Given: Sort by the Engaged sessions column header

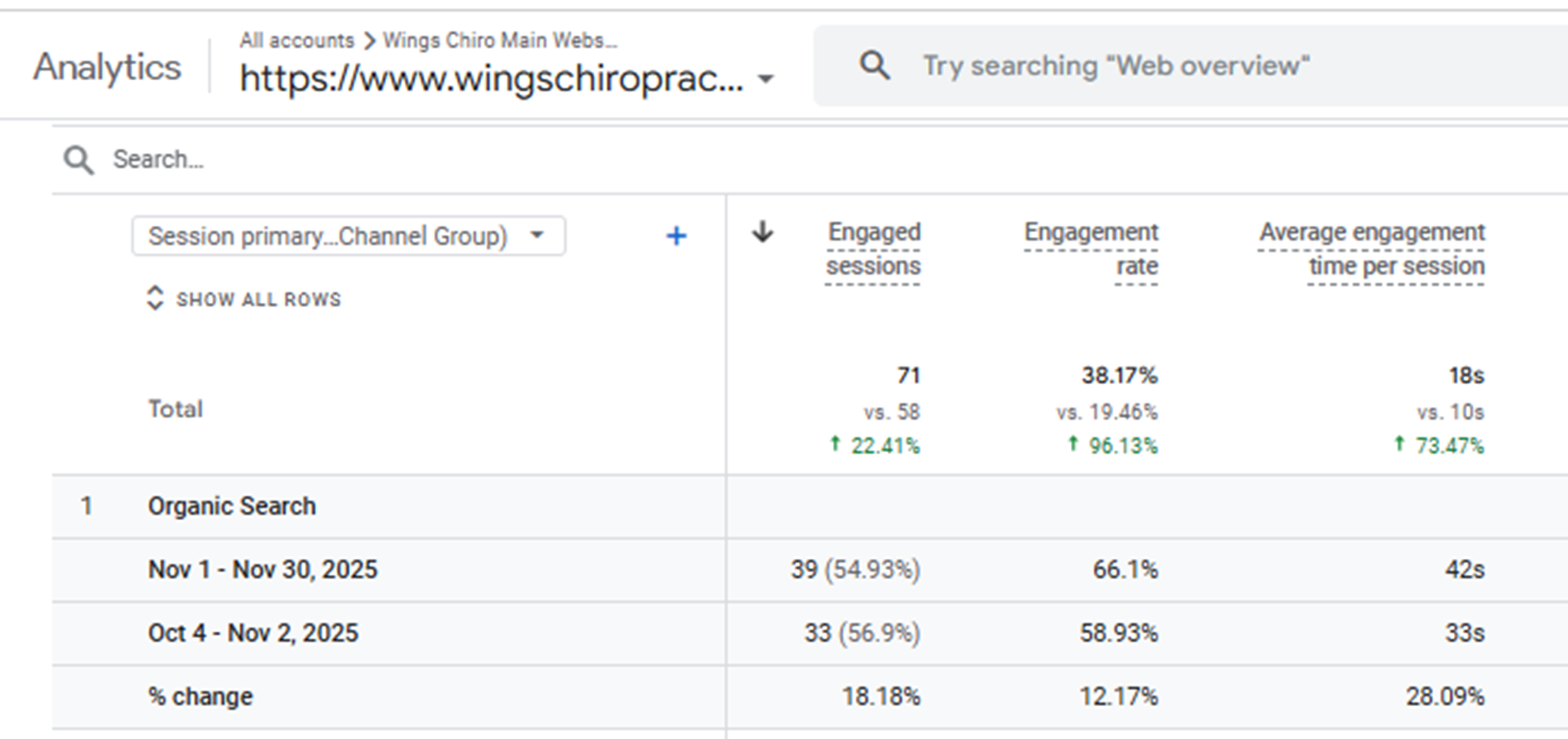Looking at the screenshot, I should 873,249.
